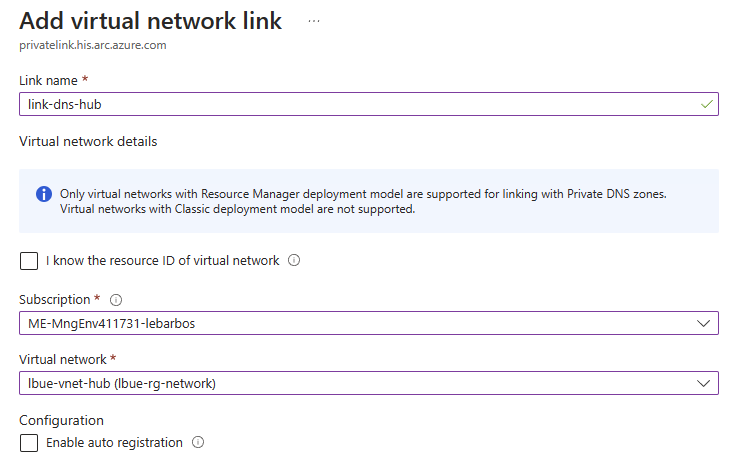Screen dimensions: 732x470
Task: Click the blue information icon in banner
Action: [x=44, y=194]
